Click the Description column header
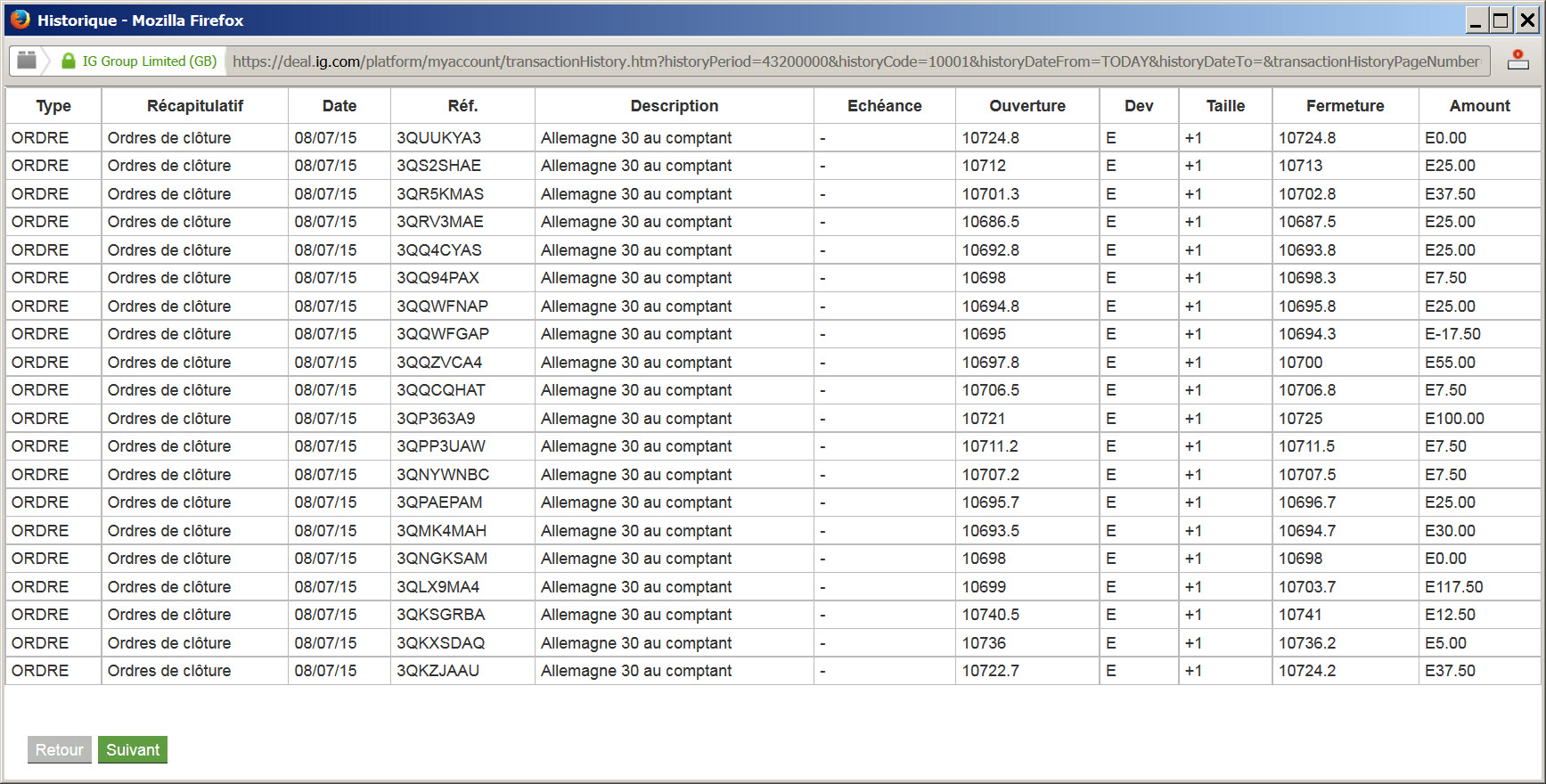This screenshot has height=784, width=1546. [675, 106]
